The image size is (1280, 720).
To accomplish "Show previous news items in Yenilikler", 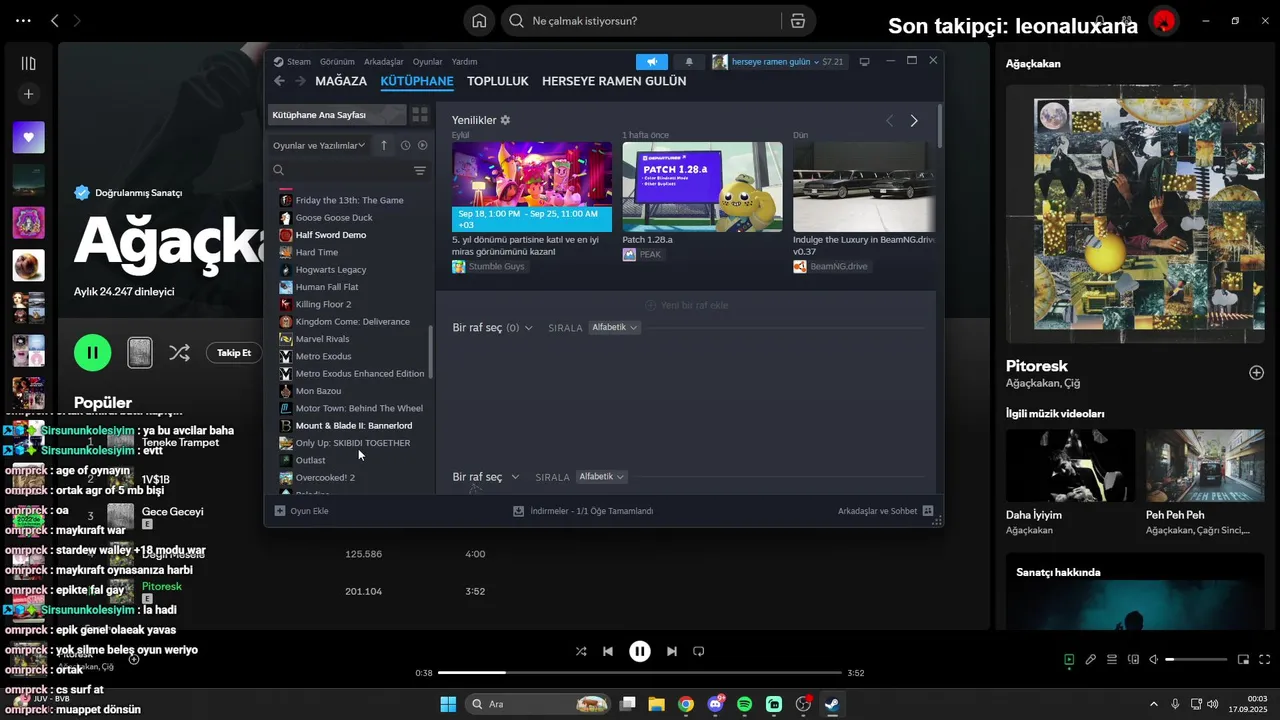I will [889, 121].
